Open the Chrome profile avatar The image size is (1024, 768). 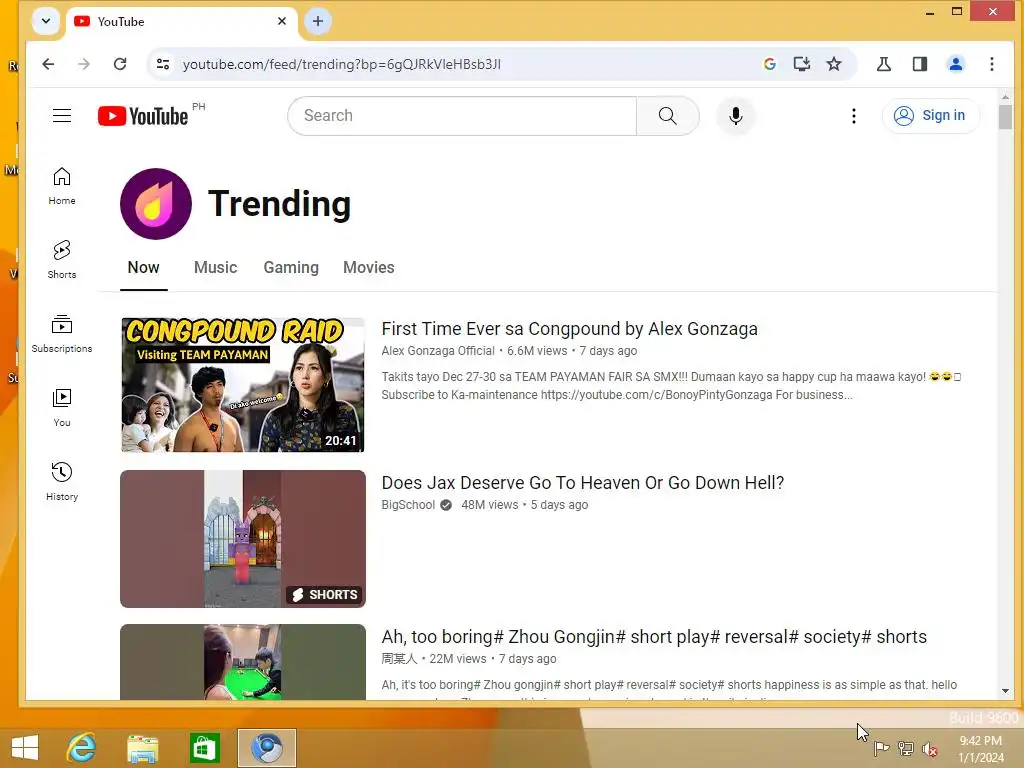tap(955, 64)
